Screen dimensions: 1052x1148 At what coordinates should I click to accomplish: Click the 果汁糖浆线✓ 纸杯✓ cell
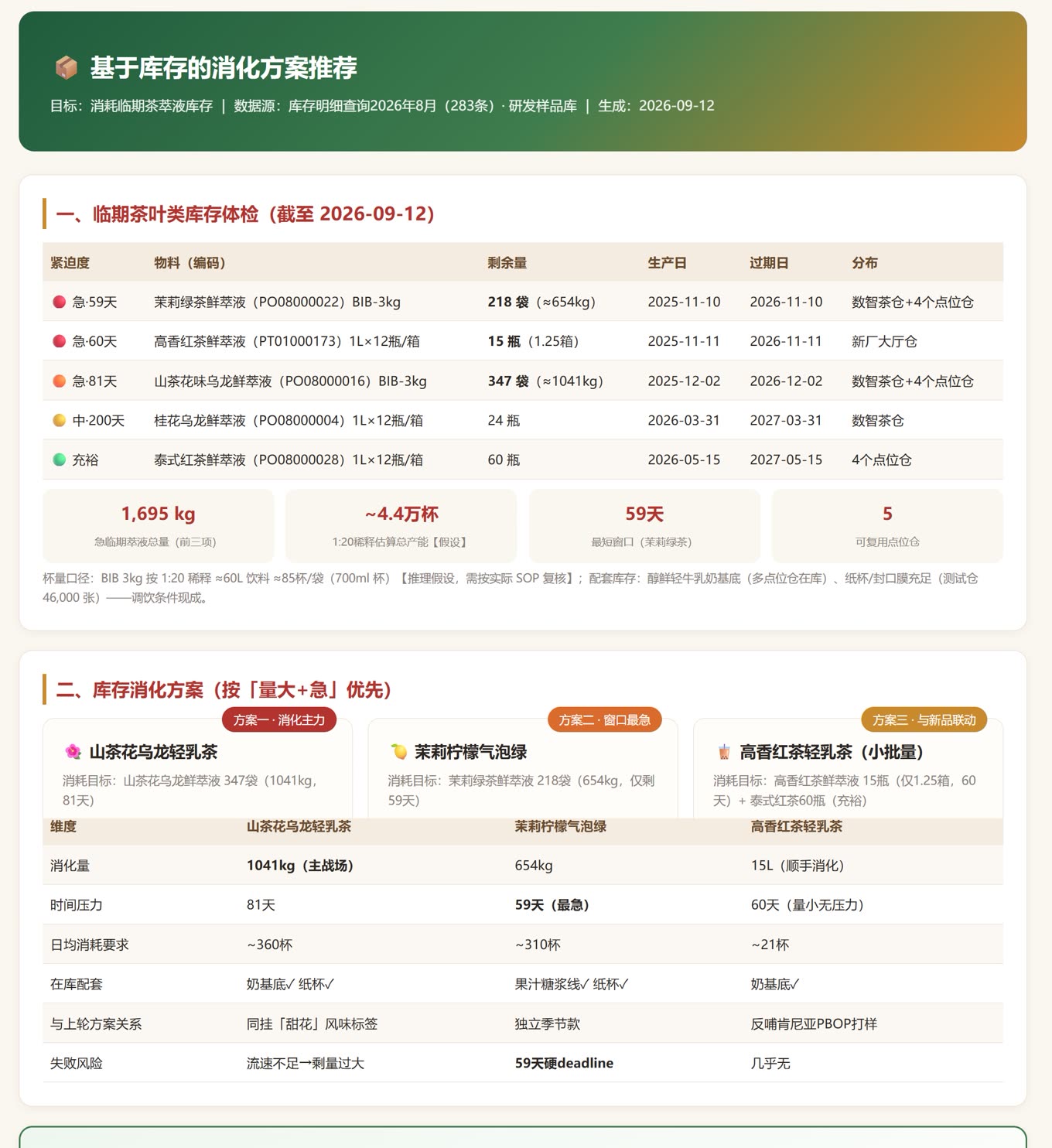pyautogui.click(x=572, y=984)
